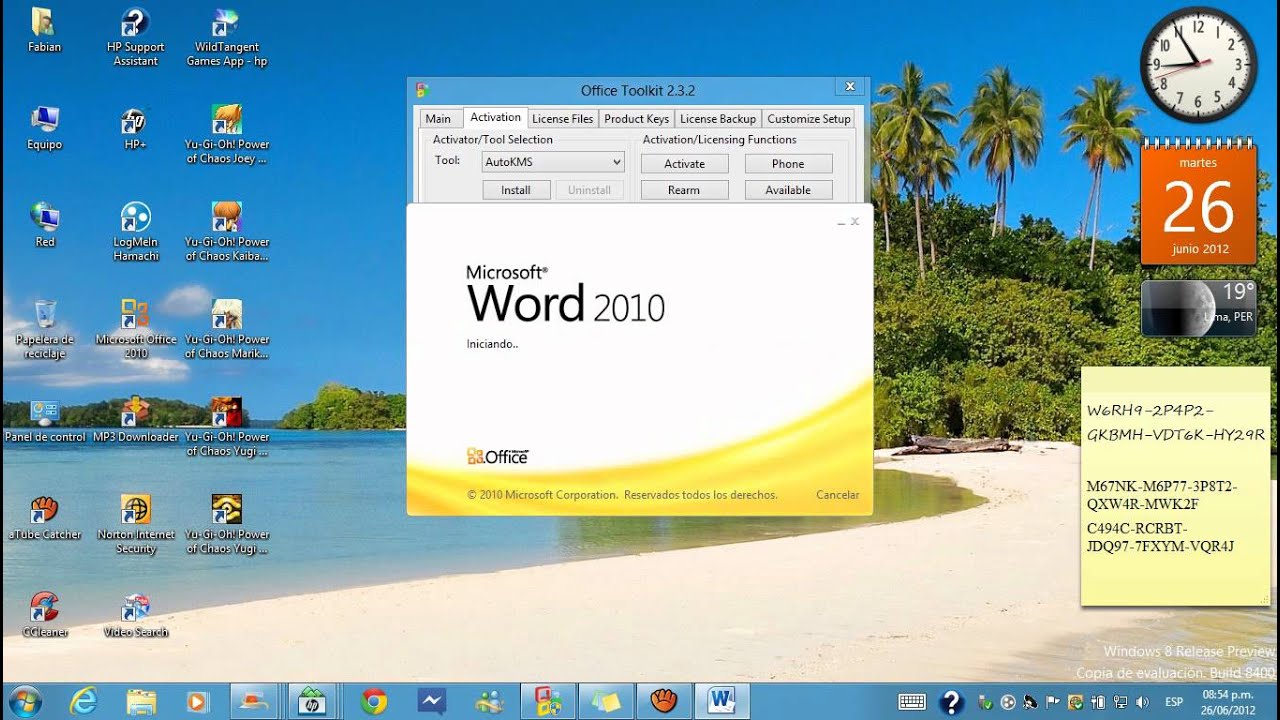Switch to aTube Catcher taskbar button

point(664,701)
